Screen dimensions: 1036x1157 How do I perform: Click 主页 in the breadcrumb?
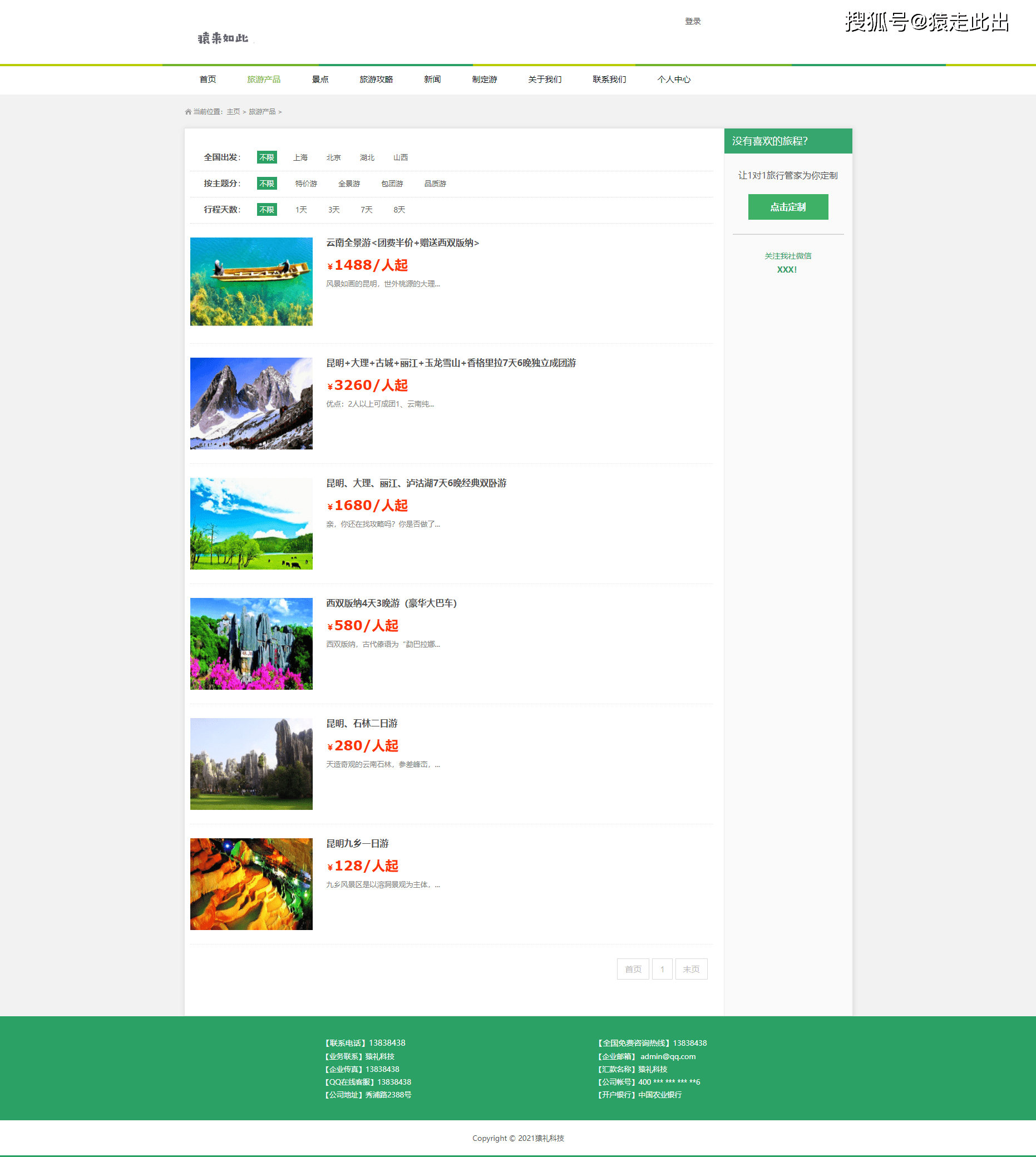[x=233, y=112]
